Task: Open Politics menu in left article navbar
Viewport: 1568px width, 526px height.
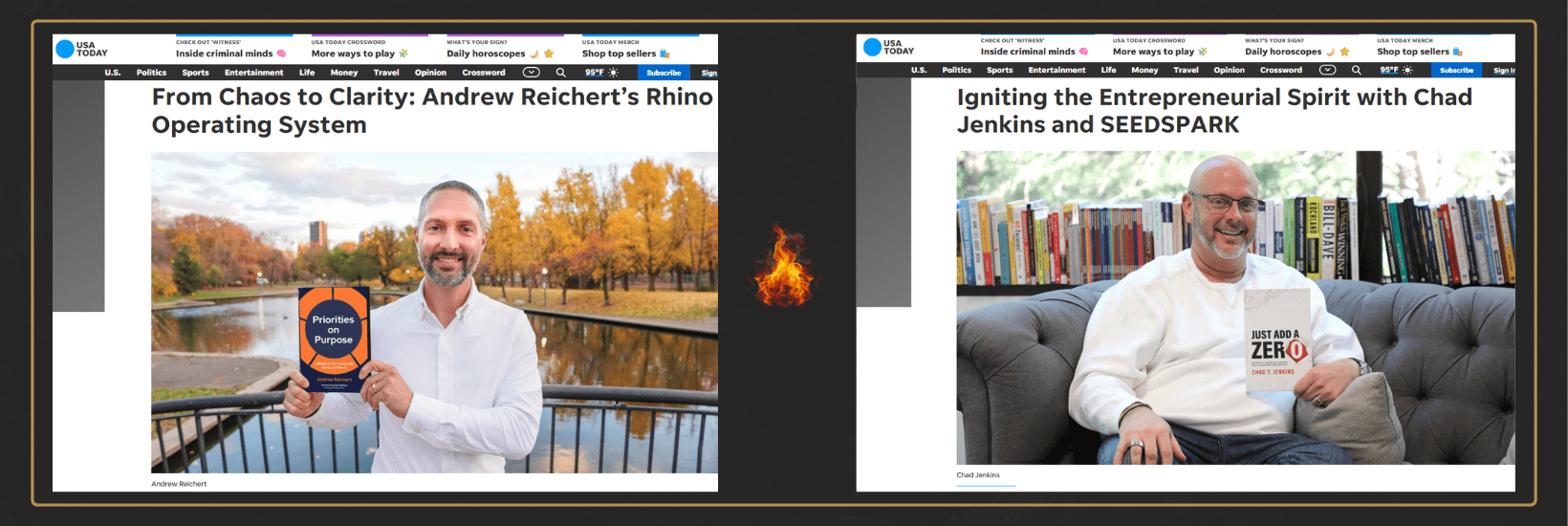Action: point(151,73)
